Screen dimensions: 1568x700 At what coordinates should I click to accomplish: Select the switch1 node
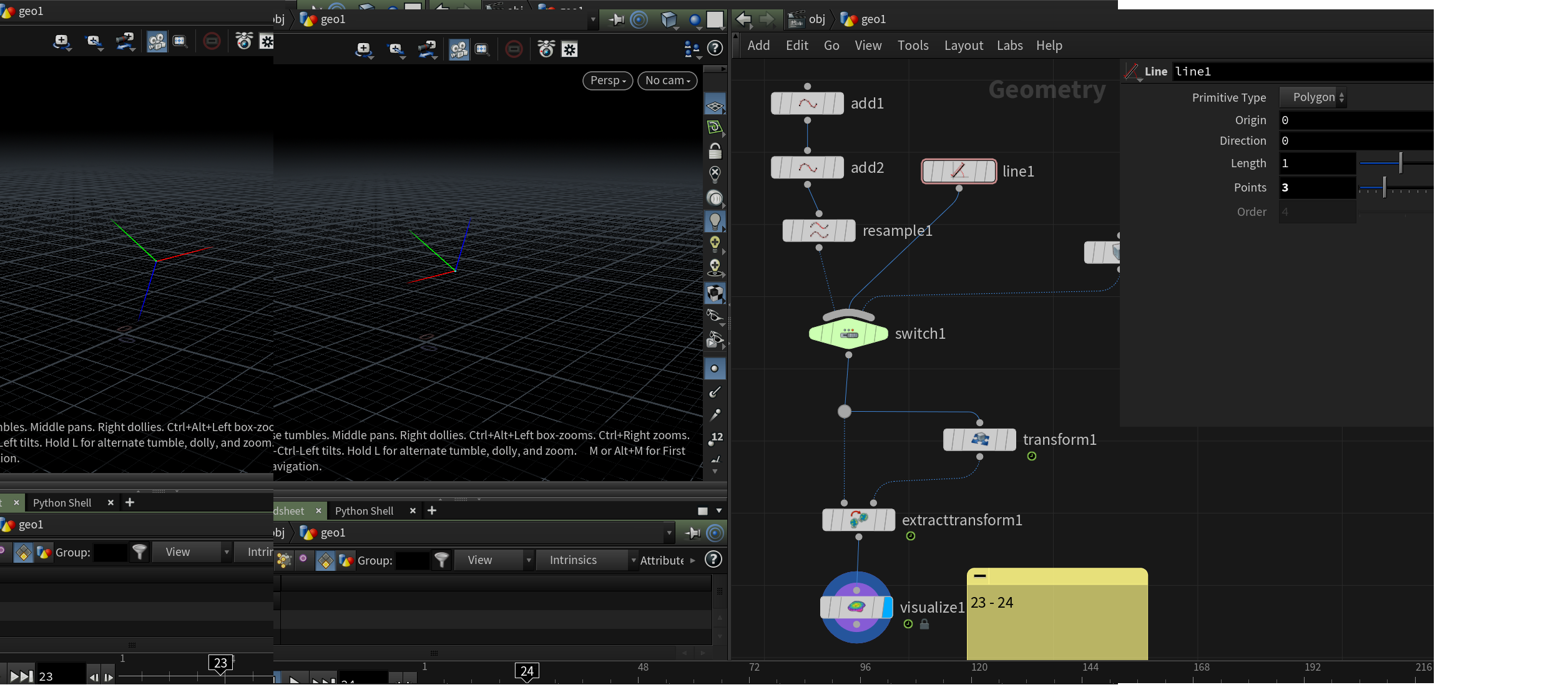(848, 334)
